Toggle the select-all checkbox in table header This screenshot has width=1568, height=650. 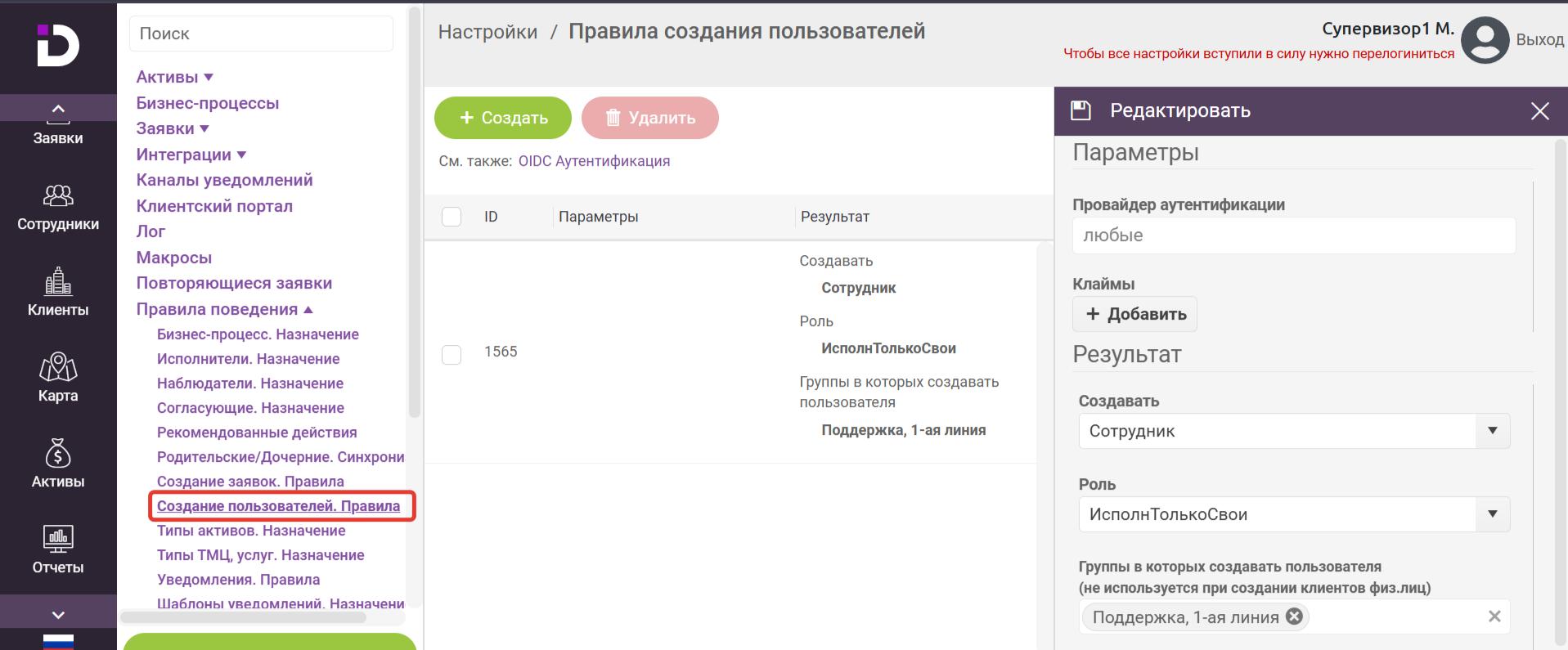coord(452,217)
